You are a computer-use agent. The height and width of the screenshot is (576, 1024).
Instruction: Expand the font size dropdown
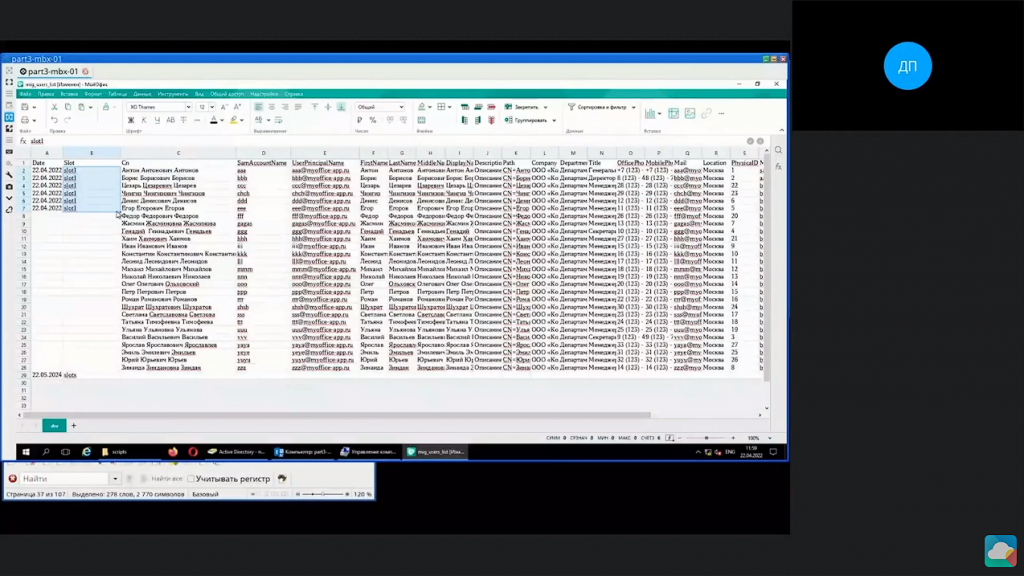(x=211, y=107)
